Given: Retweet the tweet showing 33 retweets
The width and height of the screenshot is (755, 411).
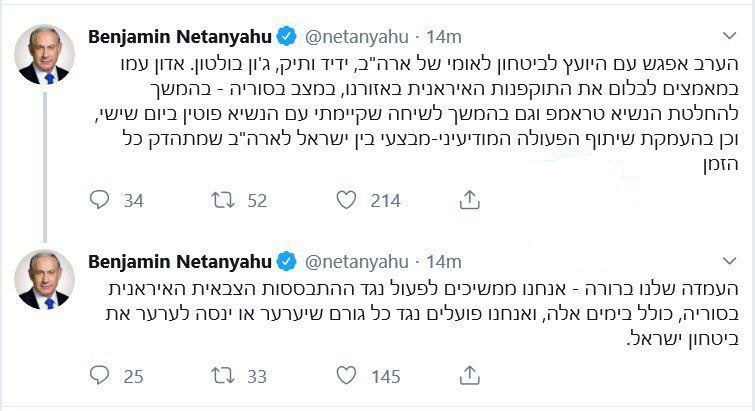Looking at the screenshot, I should point(222,377).
